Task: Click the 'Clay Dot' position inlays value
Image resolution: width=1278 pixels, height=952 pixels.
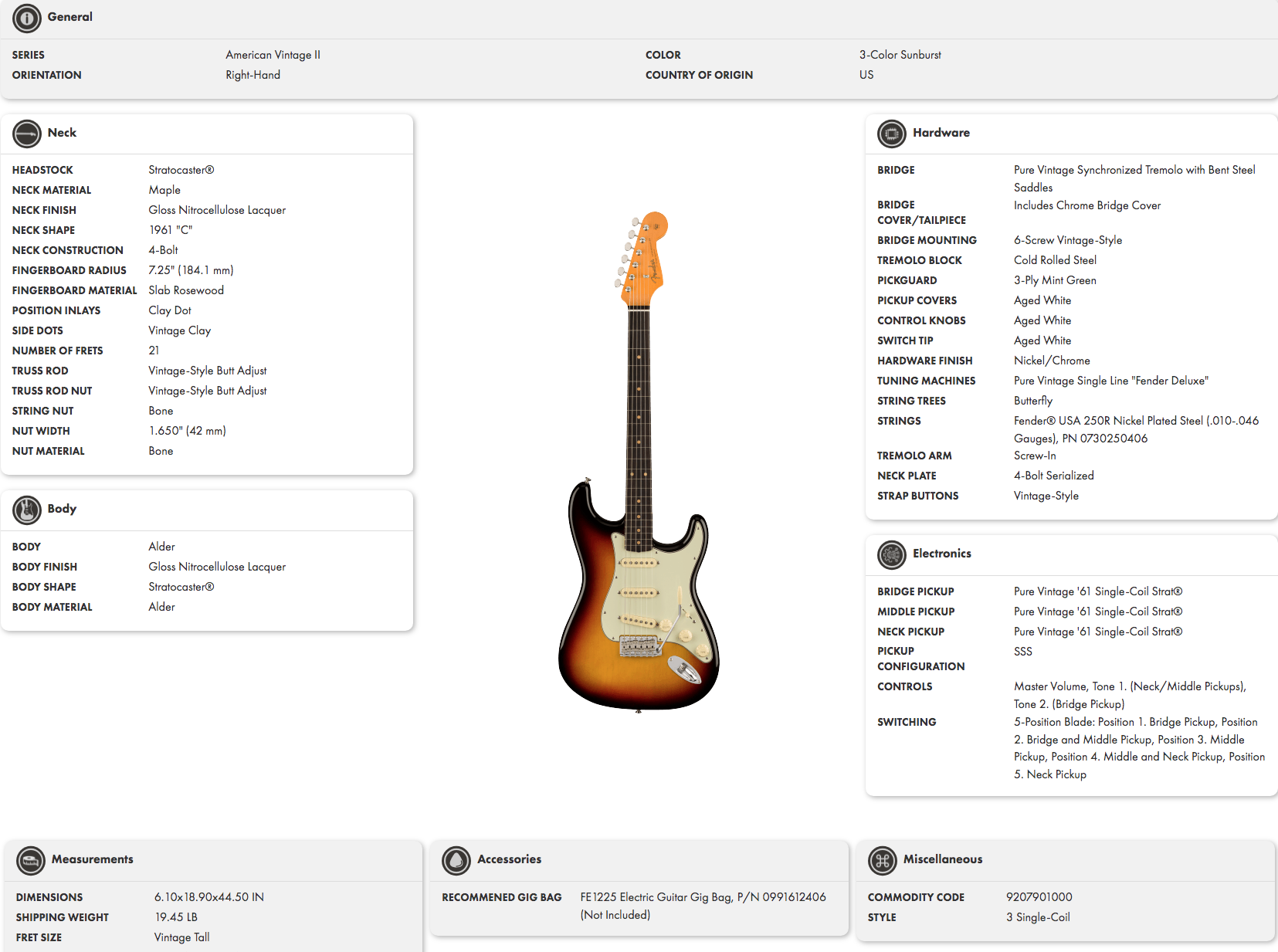Action: (170, 310)
